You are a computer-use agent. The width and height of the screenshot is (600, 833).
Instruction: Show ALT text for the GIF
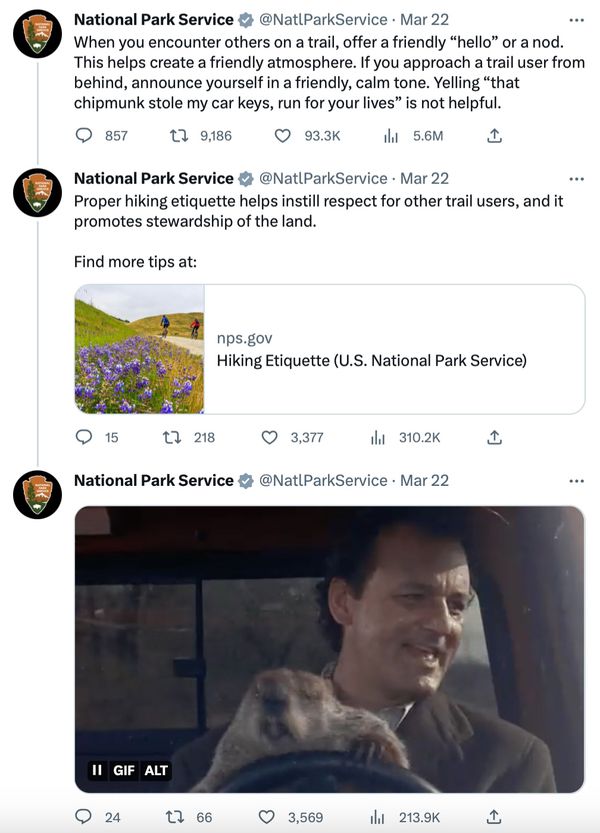pyautogui.click(x=156, y=770)
